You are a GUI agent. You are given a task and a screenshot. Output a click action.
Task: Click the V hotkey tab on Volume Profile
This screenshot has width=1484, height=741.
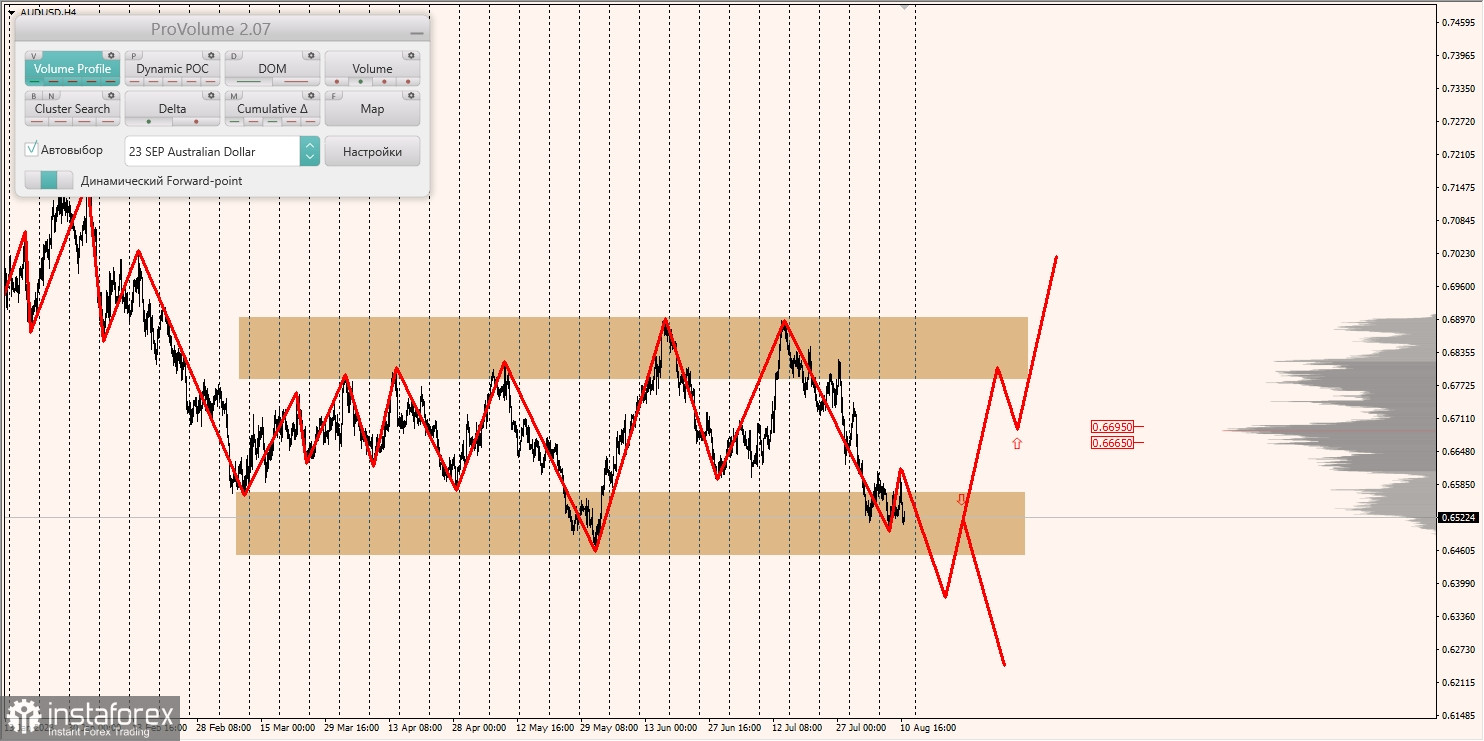tap(35, 56)
